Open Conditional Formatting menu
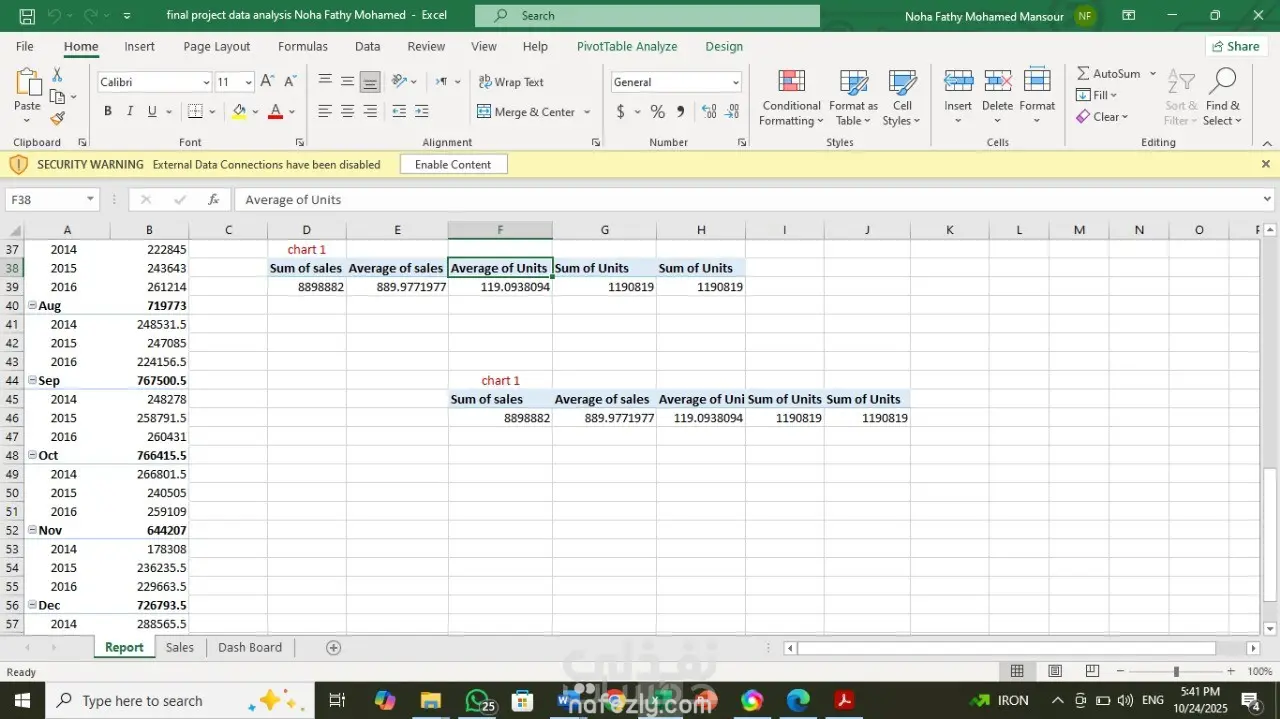This screenshot has width=1280, height=719. (x=791, y=98)
